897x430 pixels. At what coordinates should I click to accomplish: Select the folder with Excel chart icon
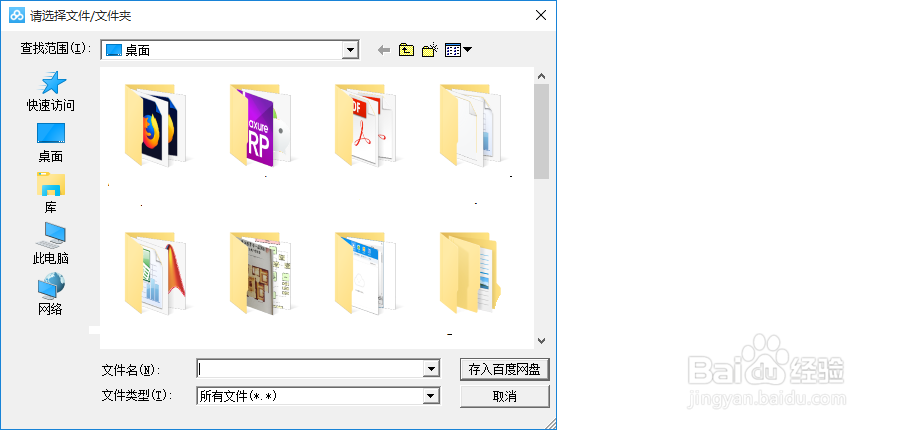156,273
